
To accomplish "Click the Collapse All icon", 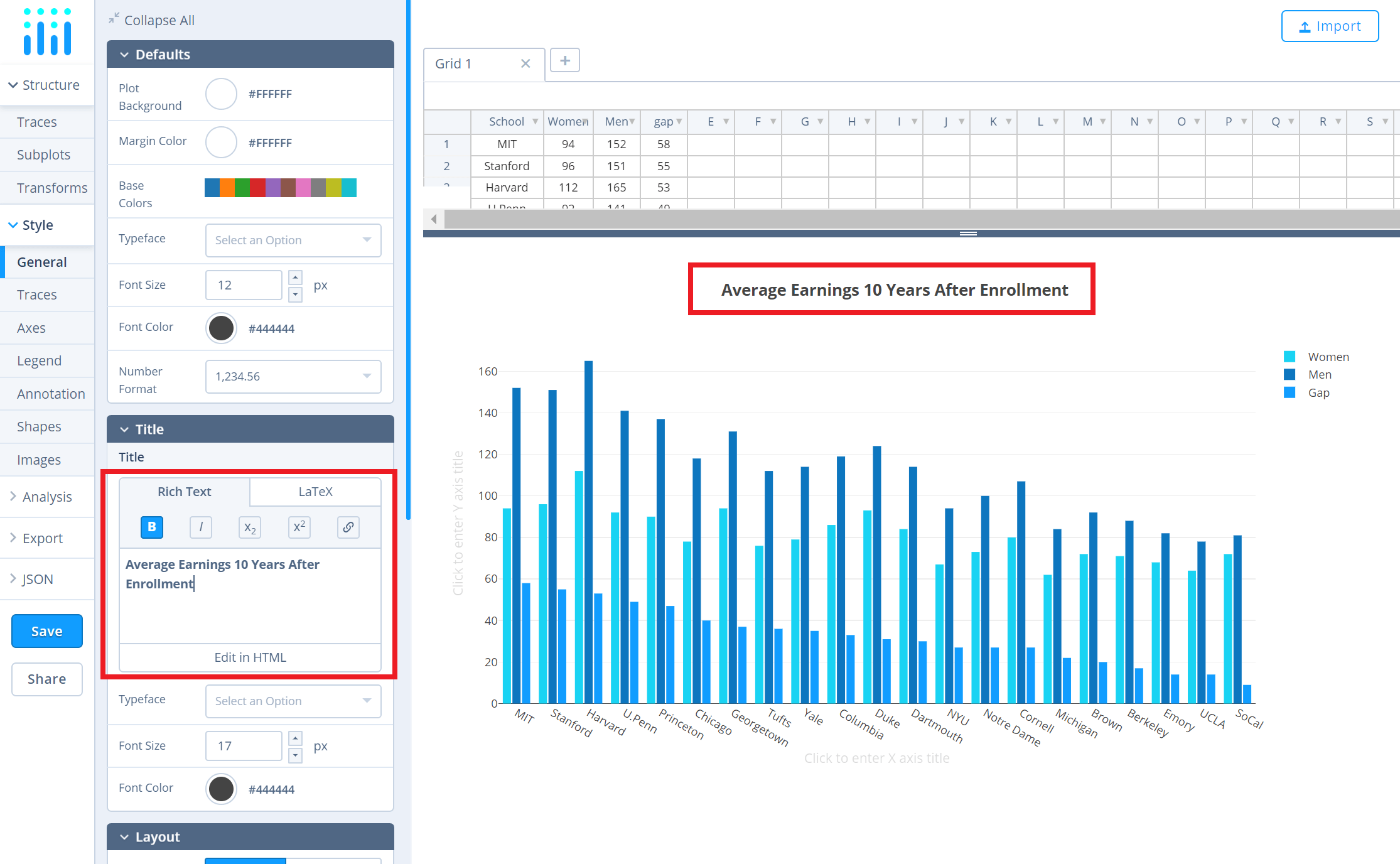I will [114, 19].
